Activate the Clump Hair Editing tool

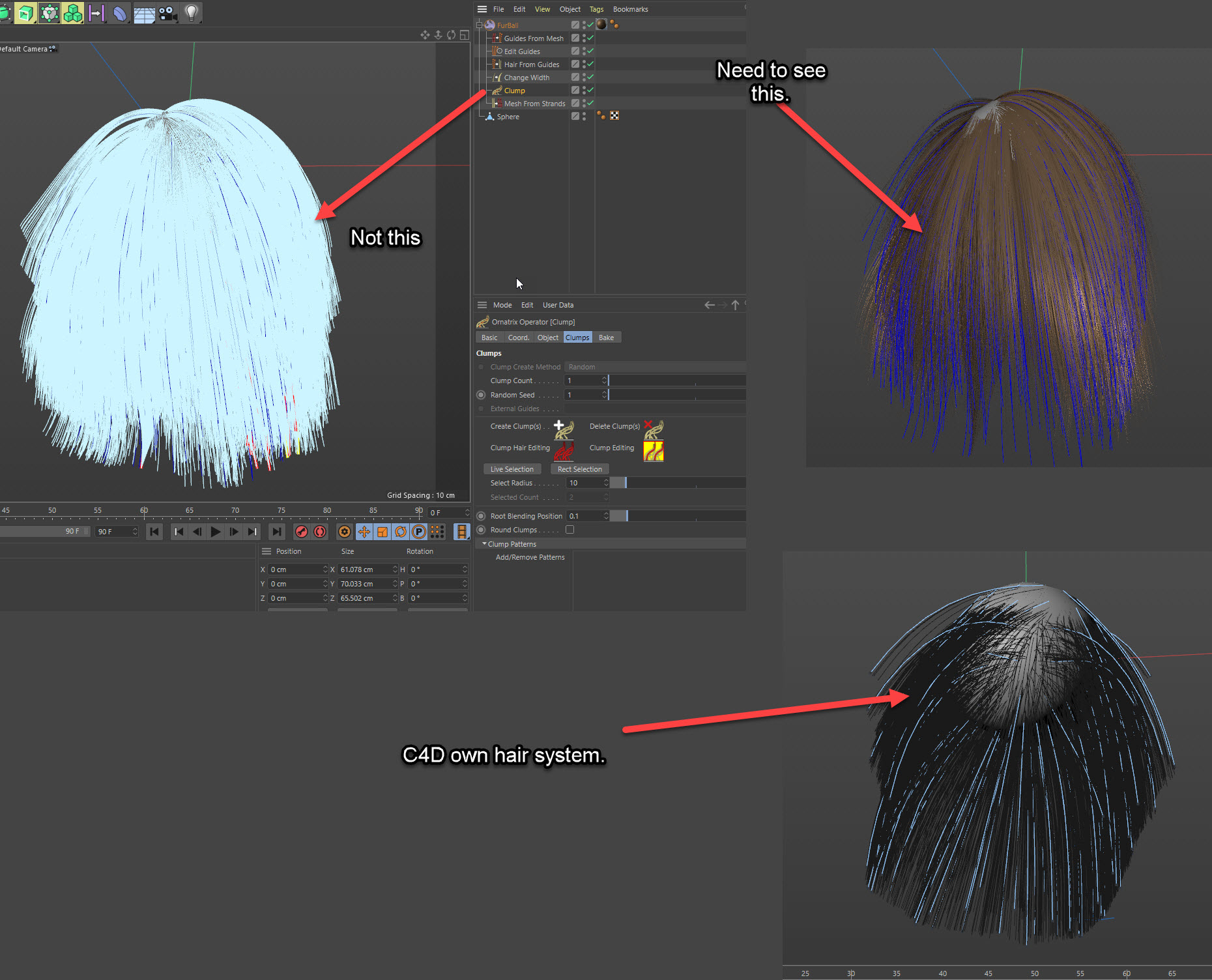click(x=564, y=450)
